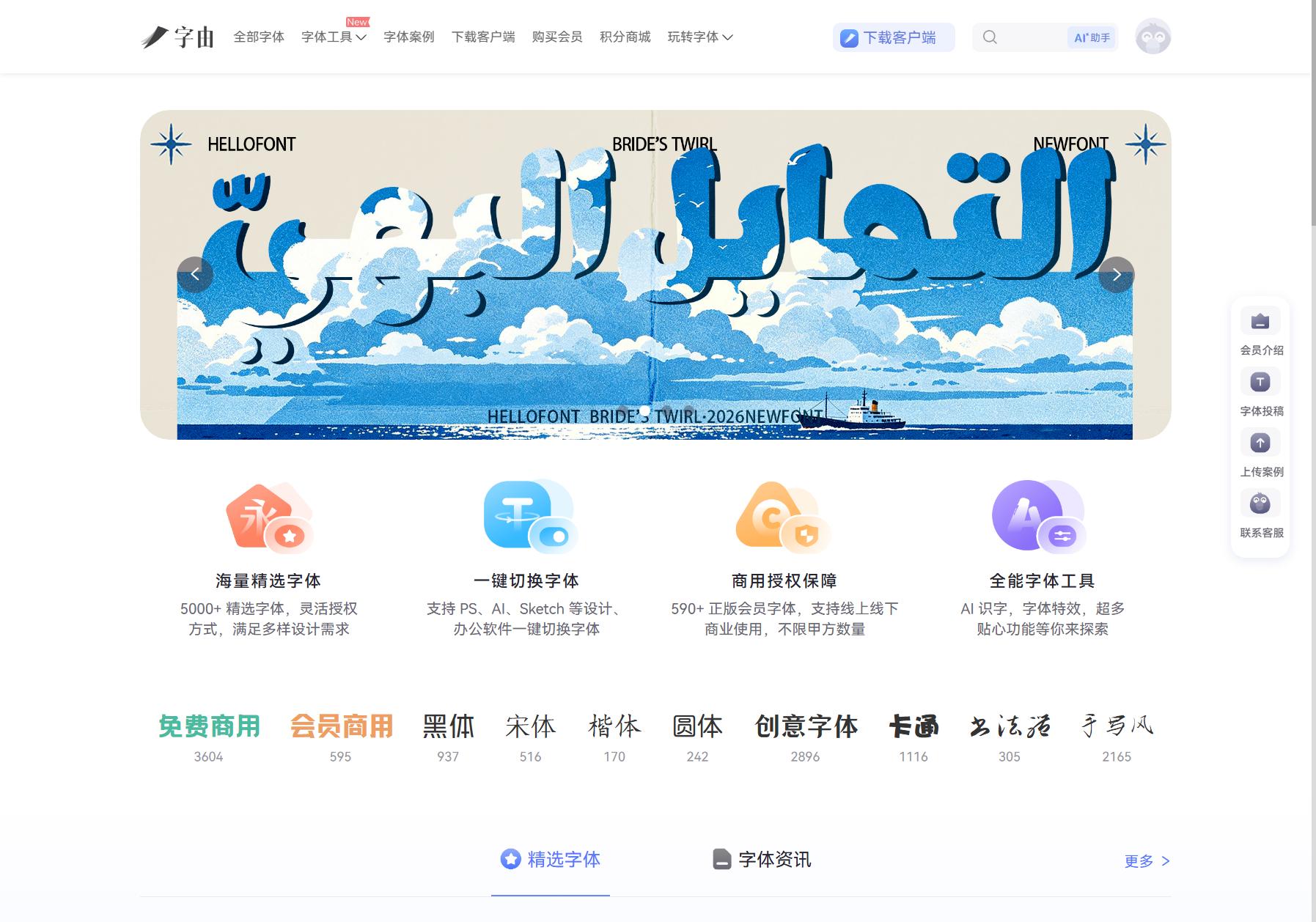Click the 2896 count under 创意字体
Image resolution: width=1316 pixels, height=922 pixels.
point(805,756)
